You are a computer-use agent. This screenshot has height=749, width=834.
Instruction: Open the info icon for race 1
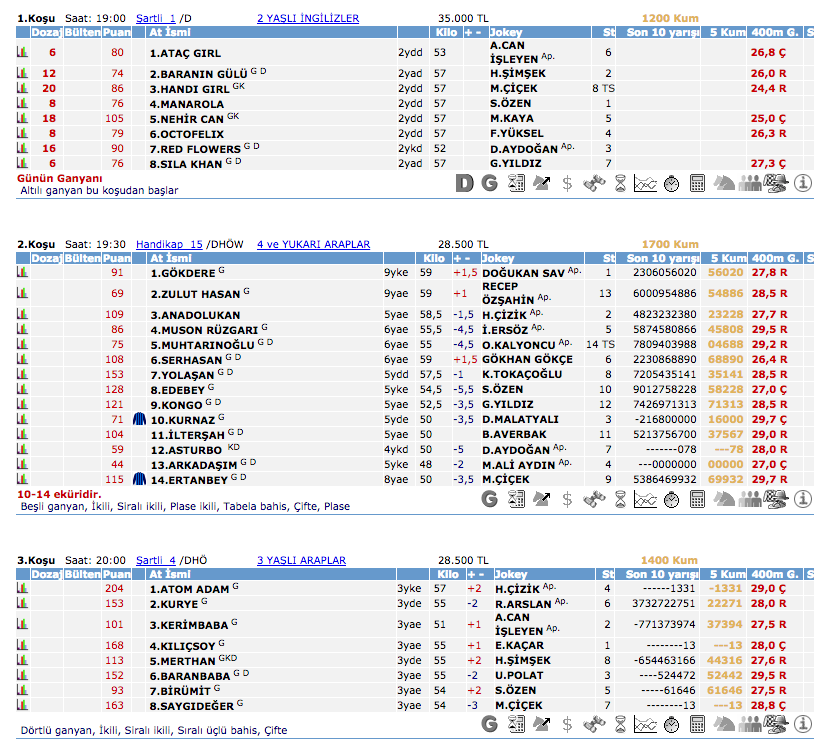point(802,183)
